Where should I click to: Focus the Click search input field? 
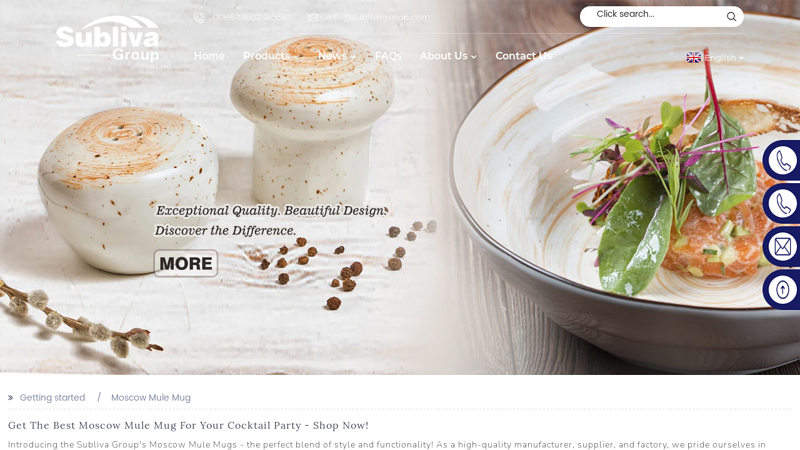(x=653, y=16)
